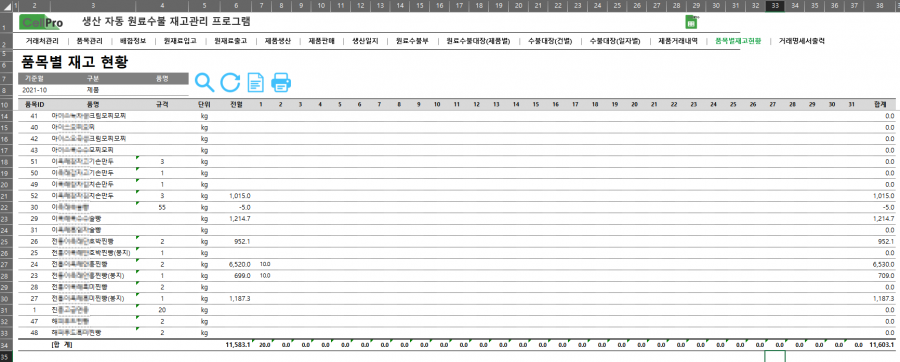The image size is (900, 362).
Task: Select column header number 33
Action: coord(775,5)
